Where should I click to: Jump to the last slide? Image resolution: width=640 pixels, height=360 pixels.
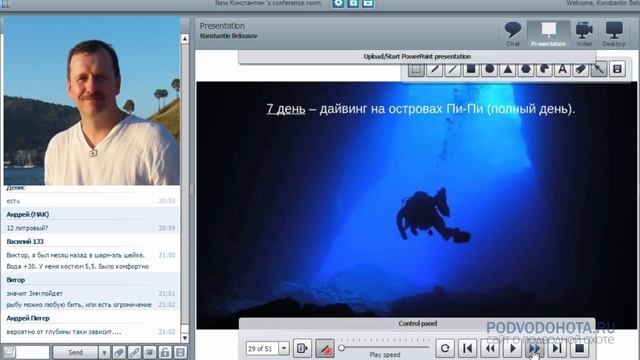point(557,349)
